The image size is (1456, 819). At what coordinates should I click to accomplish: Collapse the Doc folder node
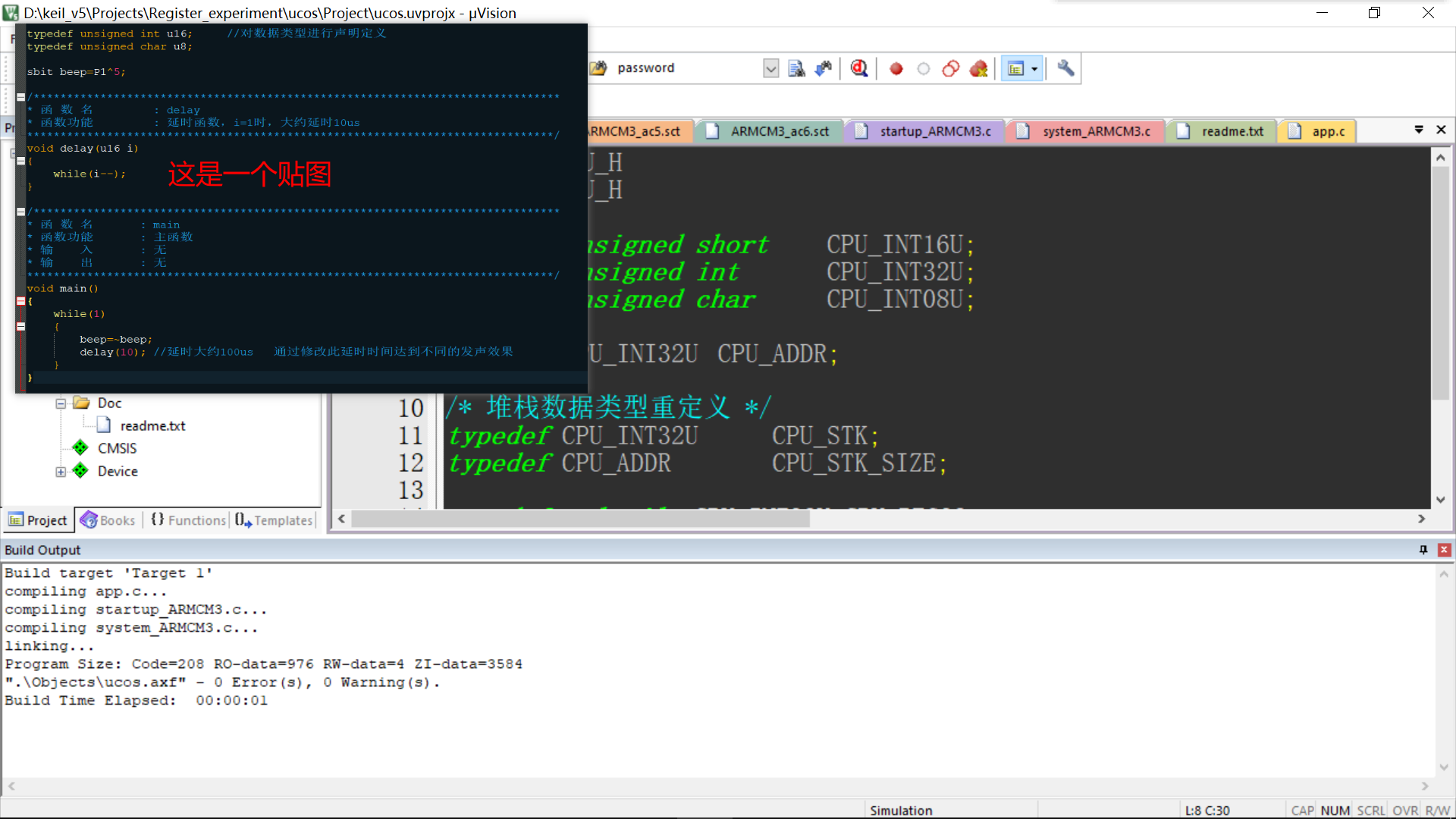click(x=61, y=403)
